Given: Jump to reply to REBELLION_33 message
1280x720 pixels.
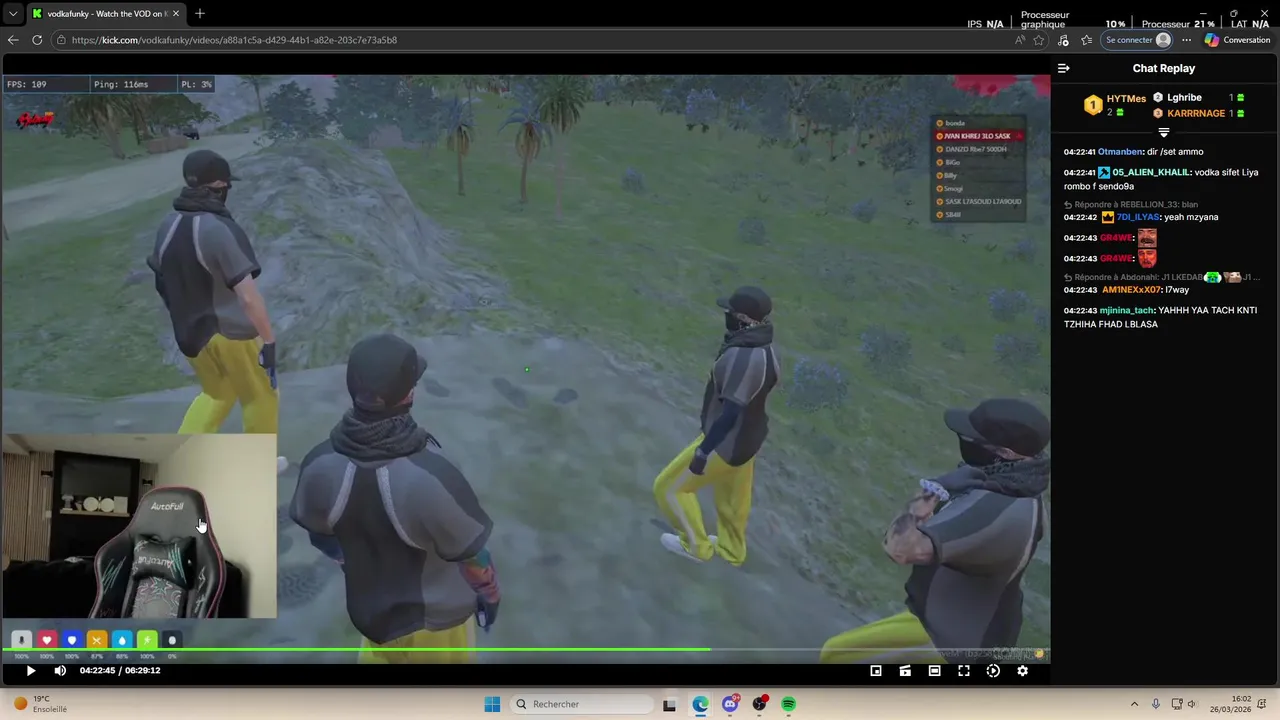Looking at the screenshot, I should pyautogui.click(x=1131, y=204).
